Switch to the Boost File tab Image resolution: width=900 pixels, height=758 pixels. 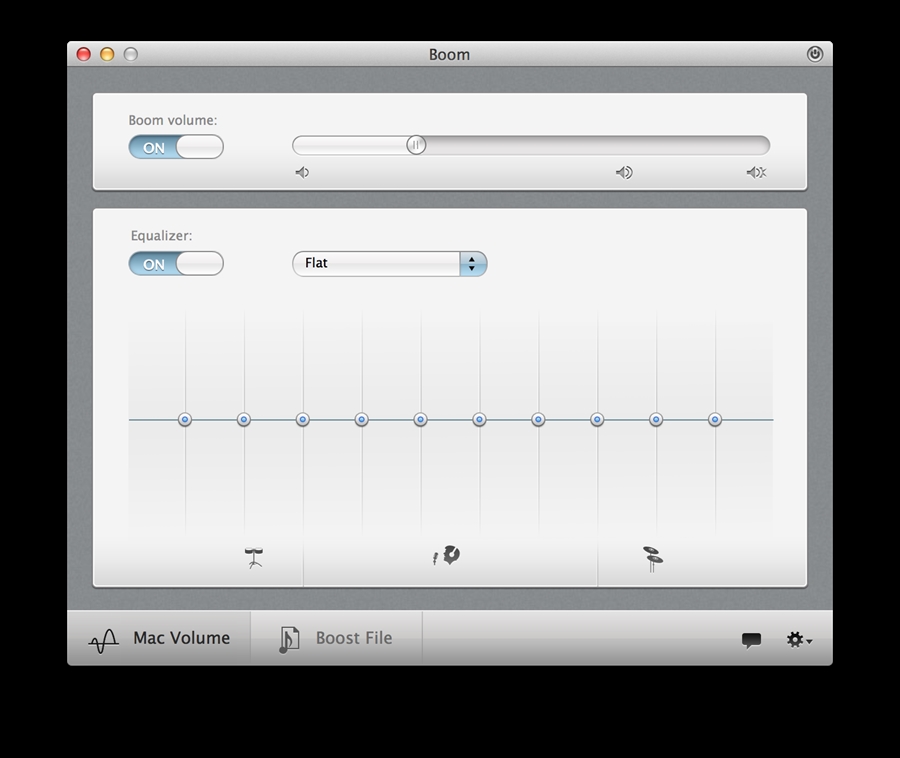tap(336, 638)
